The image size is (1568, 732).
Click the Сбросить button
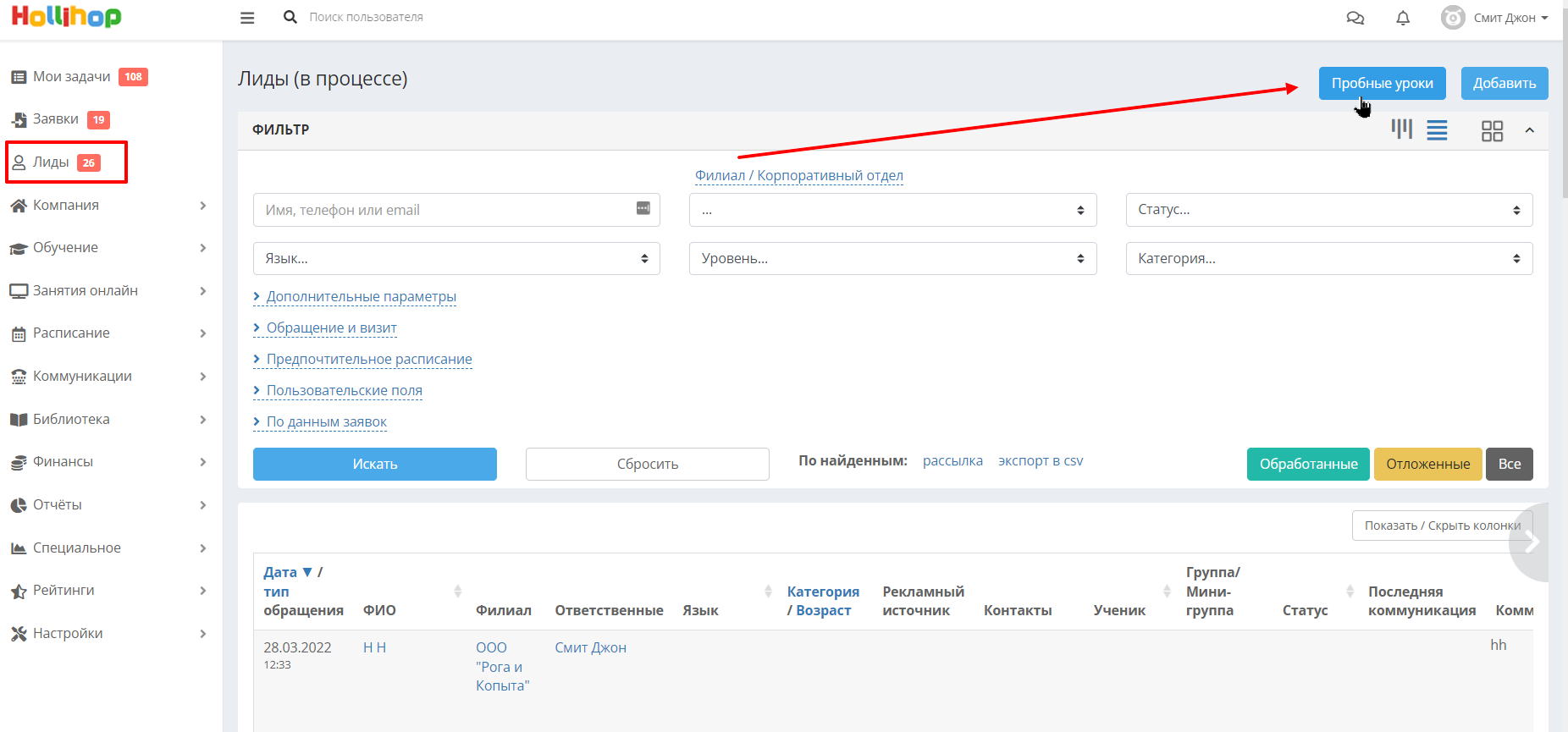pos(648,464)
